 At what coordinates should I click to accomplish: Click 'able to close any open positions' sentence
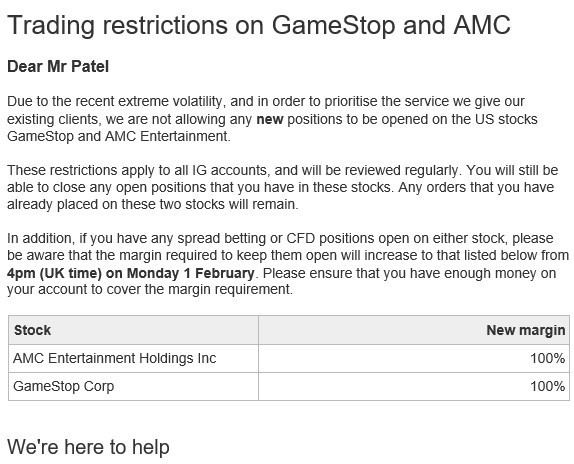(x=199, y=187)
